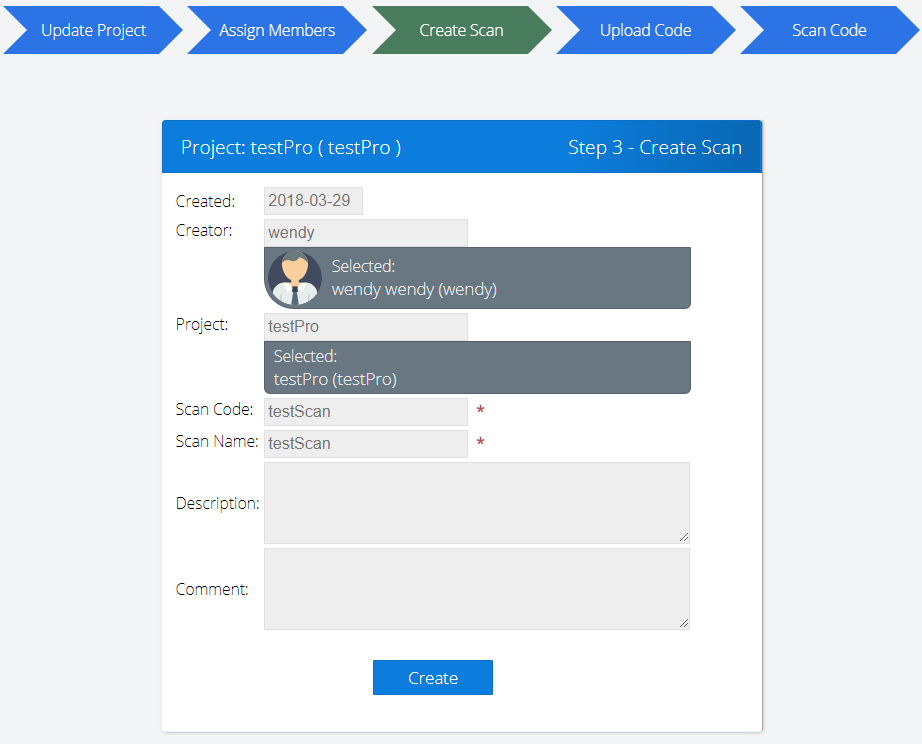This screenshot has height=744, width=922.
Task: Click the 'Step 3 - Create Scan' header text
Action: pyautogui.click(x=655, y=147)
